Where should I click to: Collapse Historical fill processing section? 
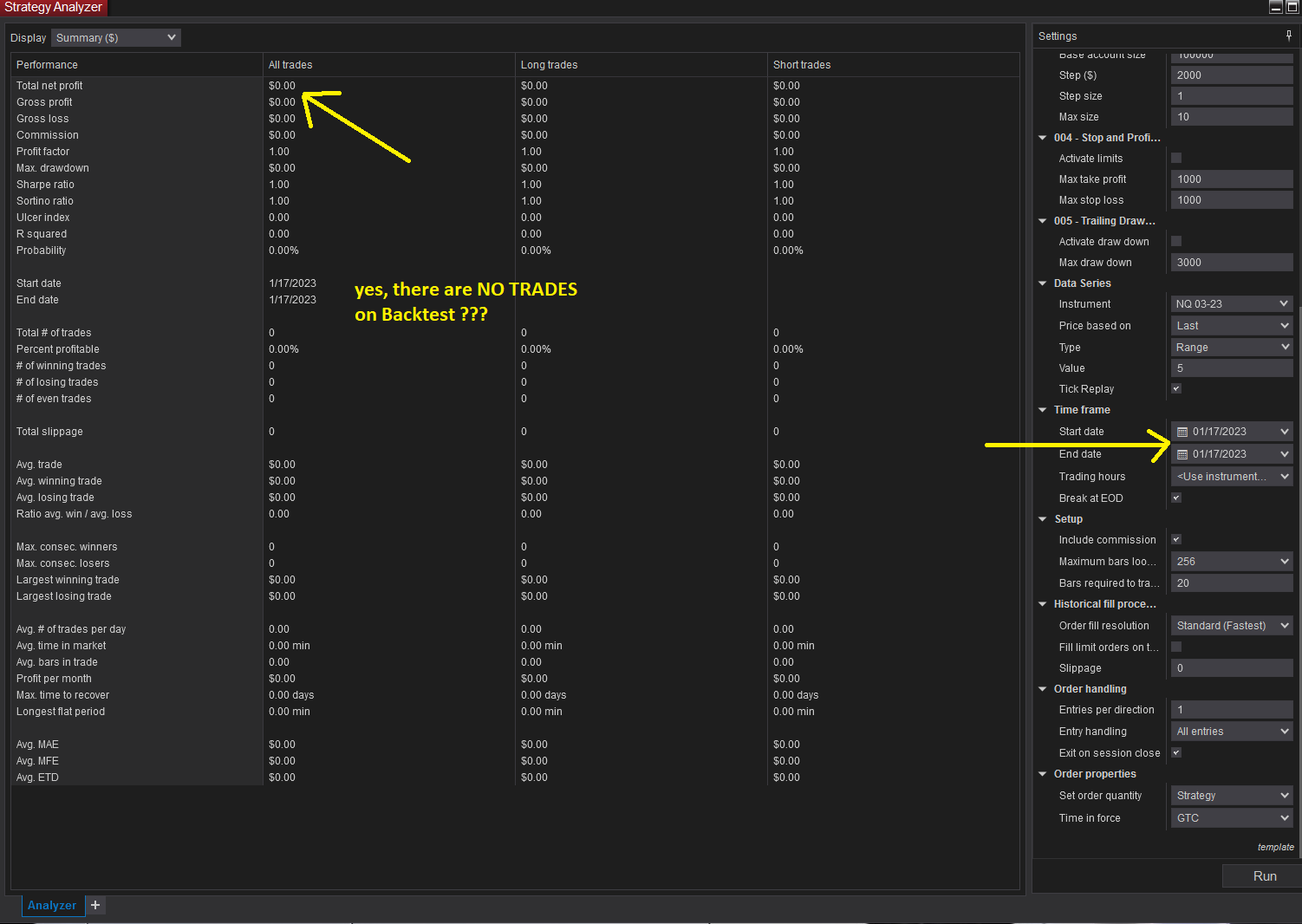1043,604
